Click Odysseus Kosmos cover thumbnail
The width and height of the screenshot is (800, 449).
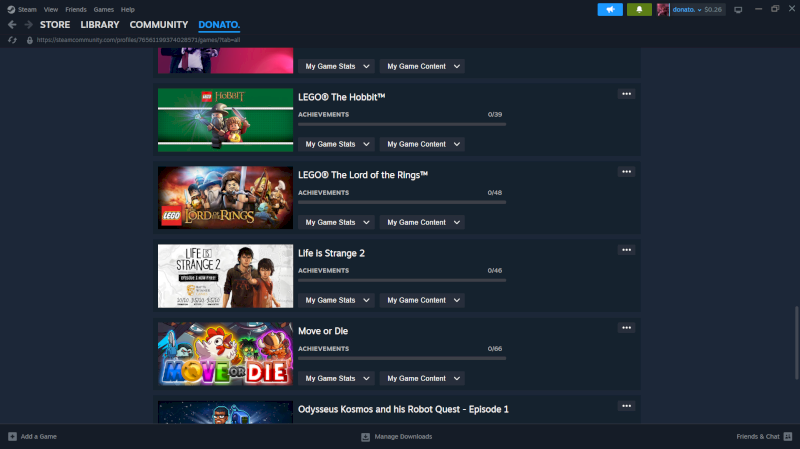click(x=226, y=412)
